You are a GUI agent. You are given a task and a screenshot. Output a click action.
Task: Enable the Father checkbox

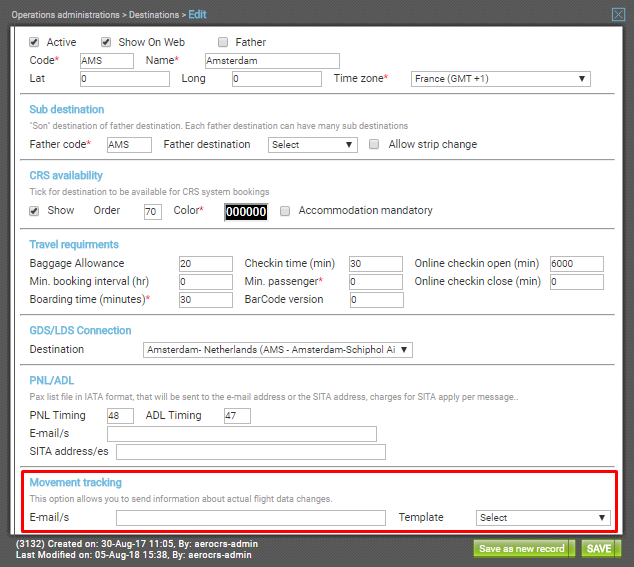tap(223, 42)
